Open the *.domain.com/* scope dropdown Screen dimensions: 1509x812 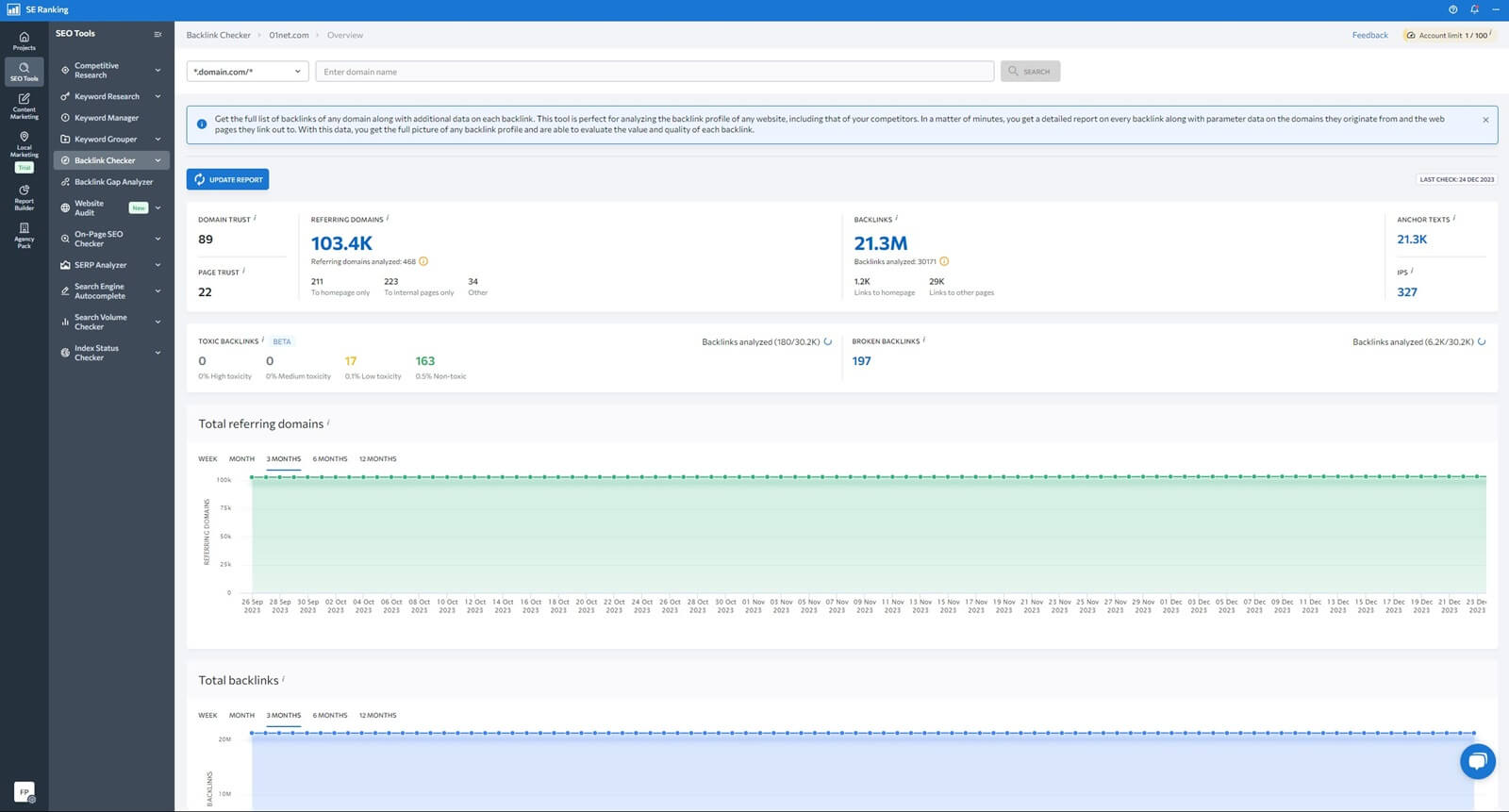click(248, 72)
